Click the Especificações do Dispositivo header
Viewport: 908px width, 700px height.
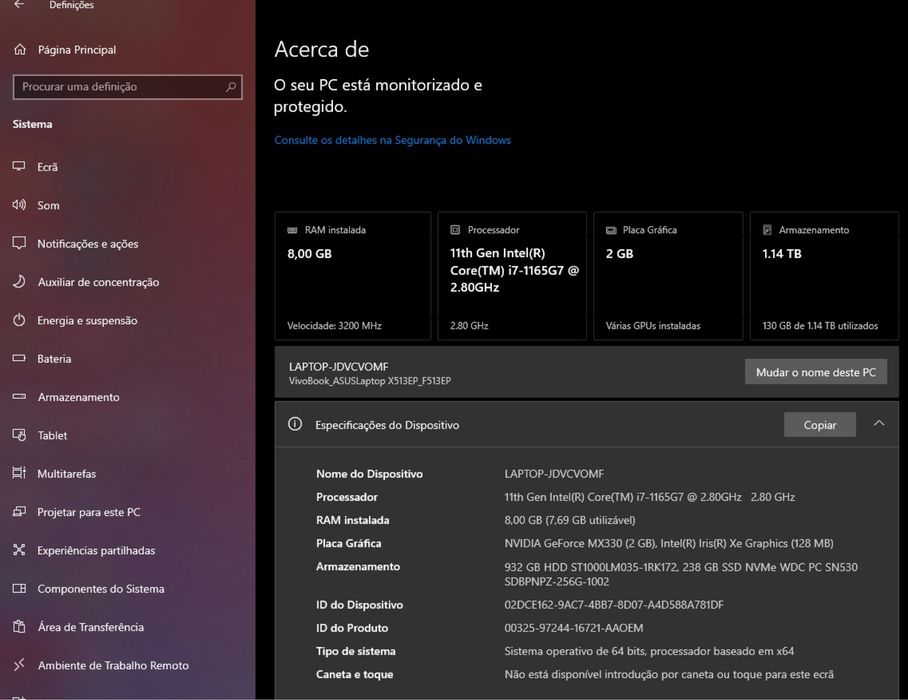587,424
